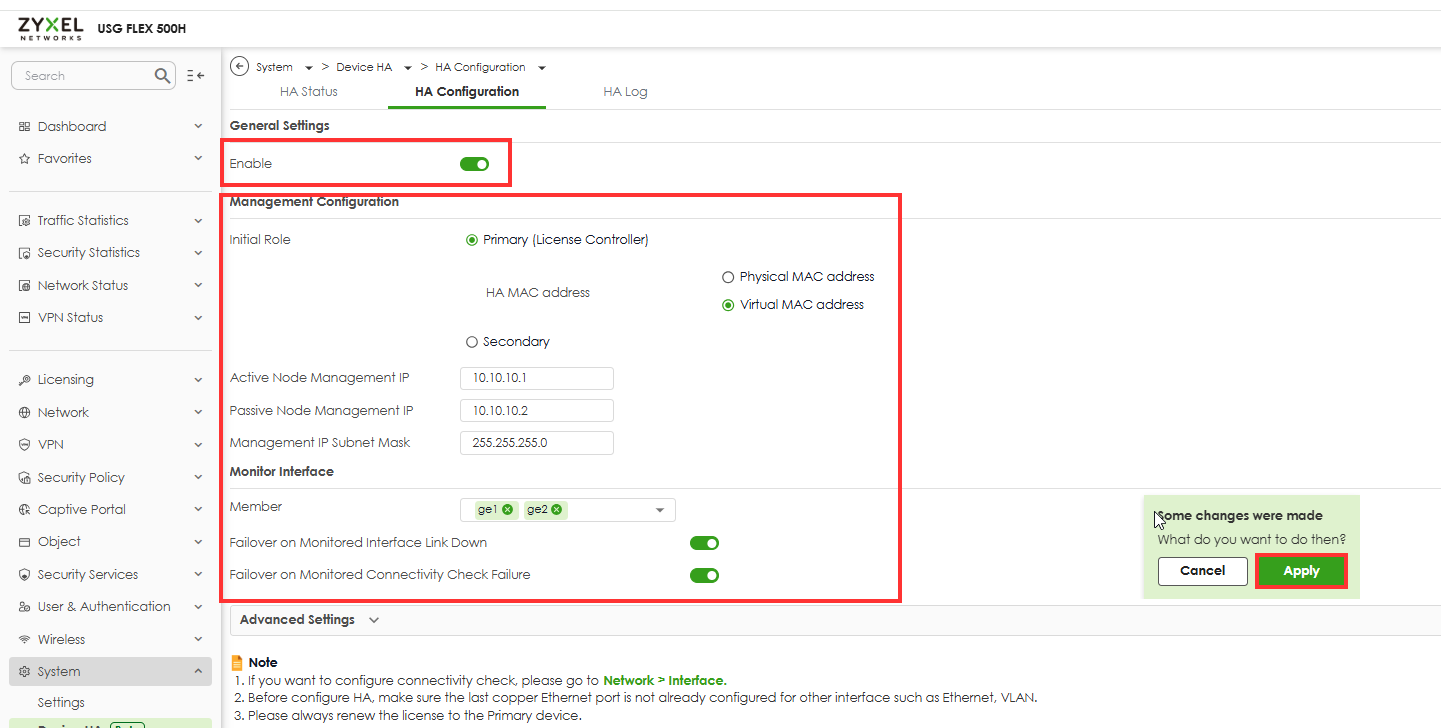Select the Secondary initial role
This screenshot has height=728, width=1441.
(472, 342)
